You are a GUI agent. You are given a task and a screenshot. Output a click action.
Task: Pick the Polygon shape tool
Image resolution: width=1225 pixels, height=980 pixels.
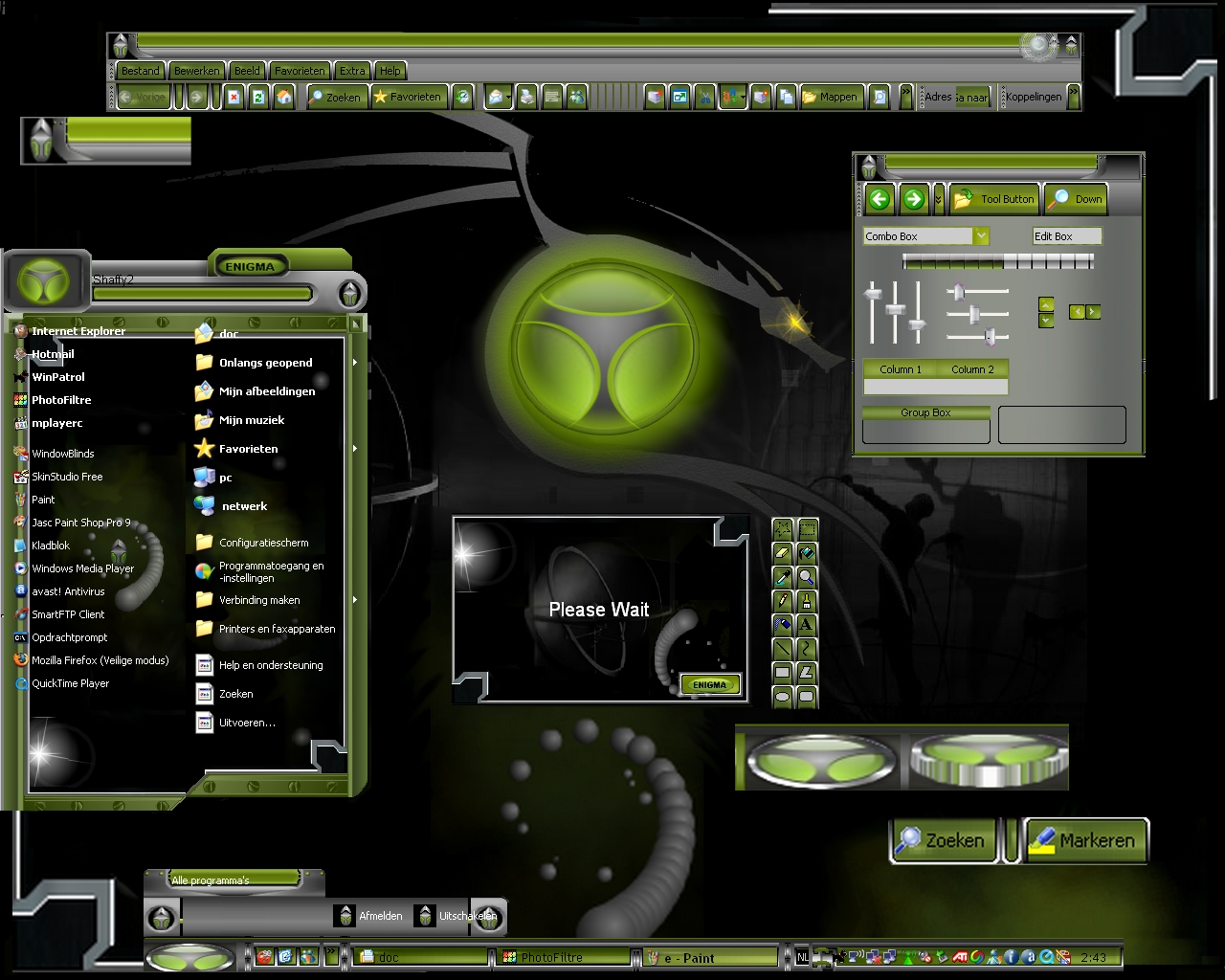(807, 673)
